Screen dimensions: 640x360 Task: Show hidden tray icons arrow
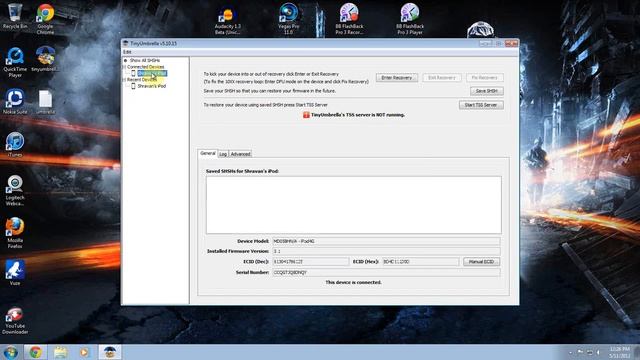570,352
